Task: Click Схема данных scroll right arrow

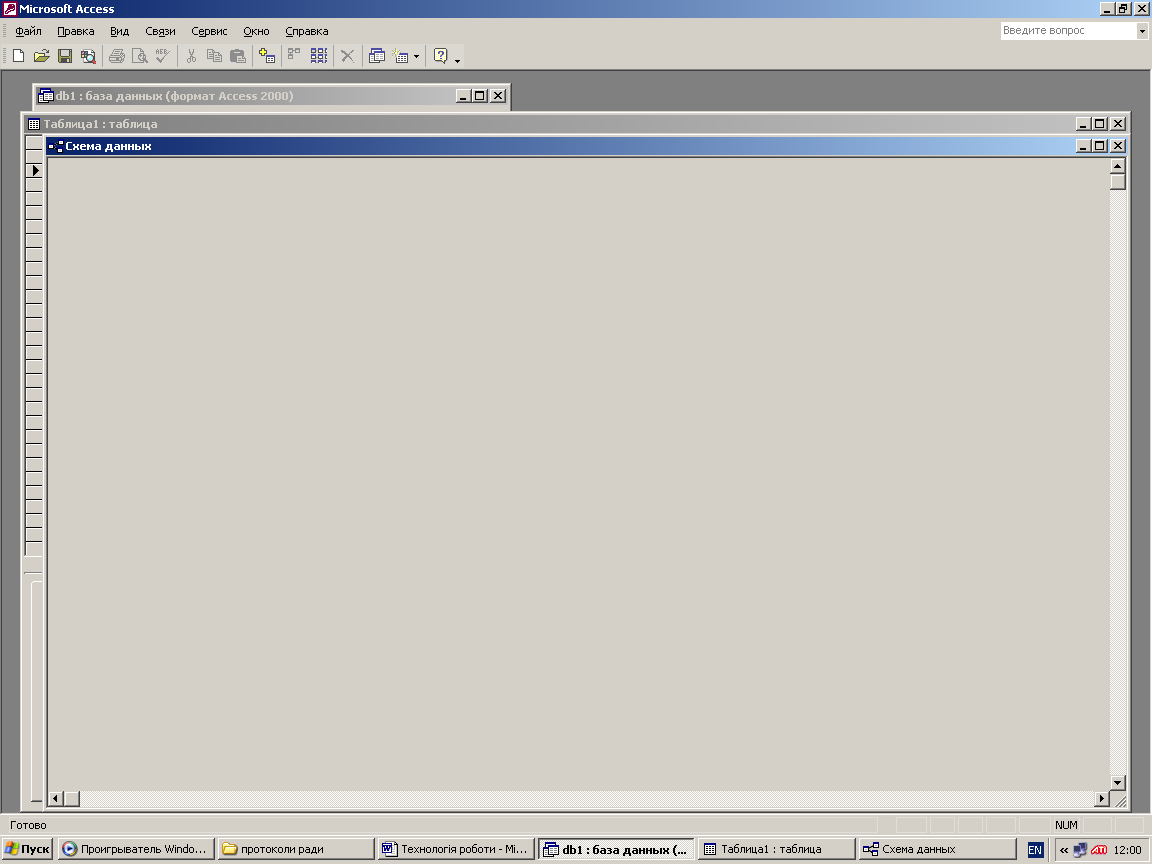Action: (1101, 799)
